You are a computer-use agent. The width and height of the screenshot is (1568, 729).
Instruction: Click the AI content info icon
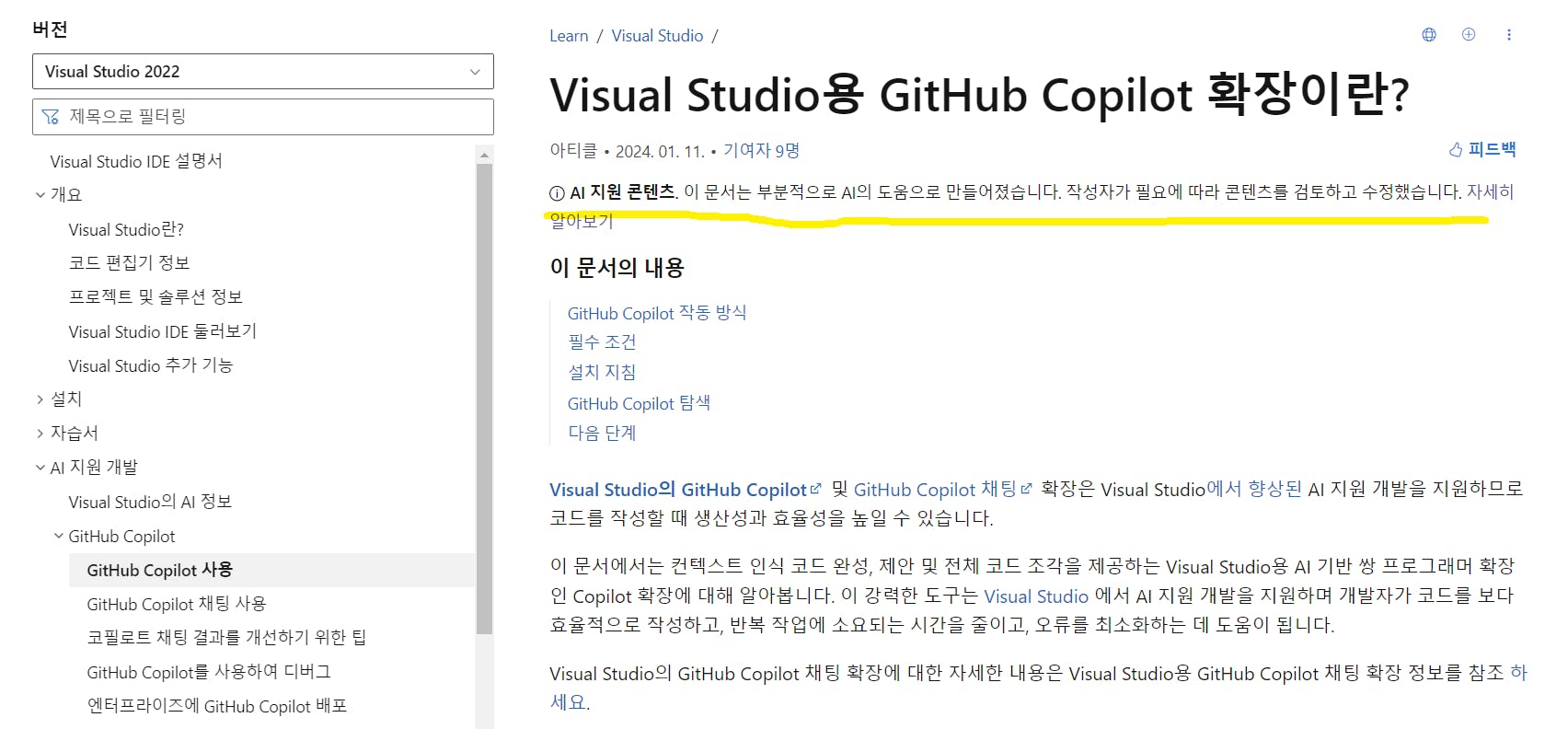point(557,193)
